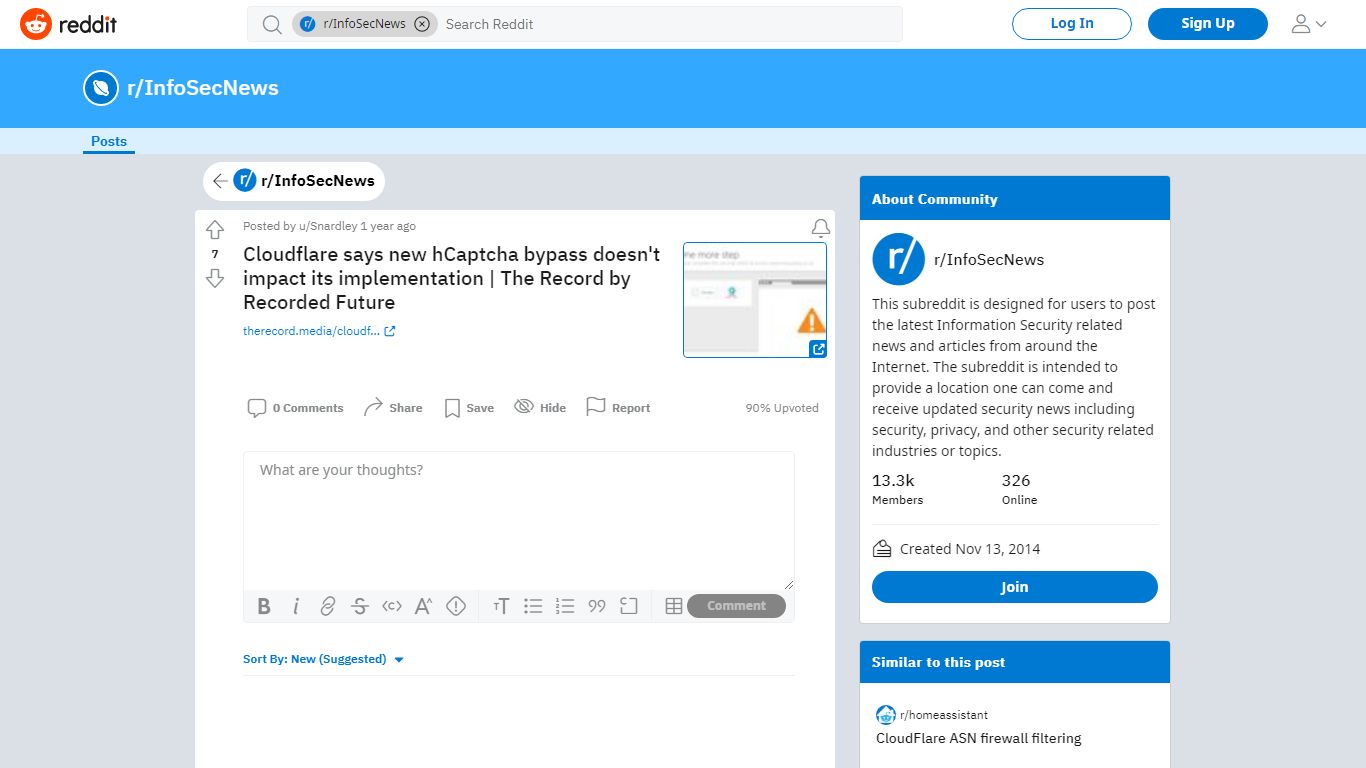Screen dimensions: 1366x768
Task: Insert a bulleted list
Action: coord(534,606)
